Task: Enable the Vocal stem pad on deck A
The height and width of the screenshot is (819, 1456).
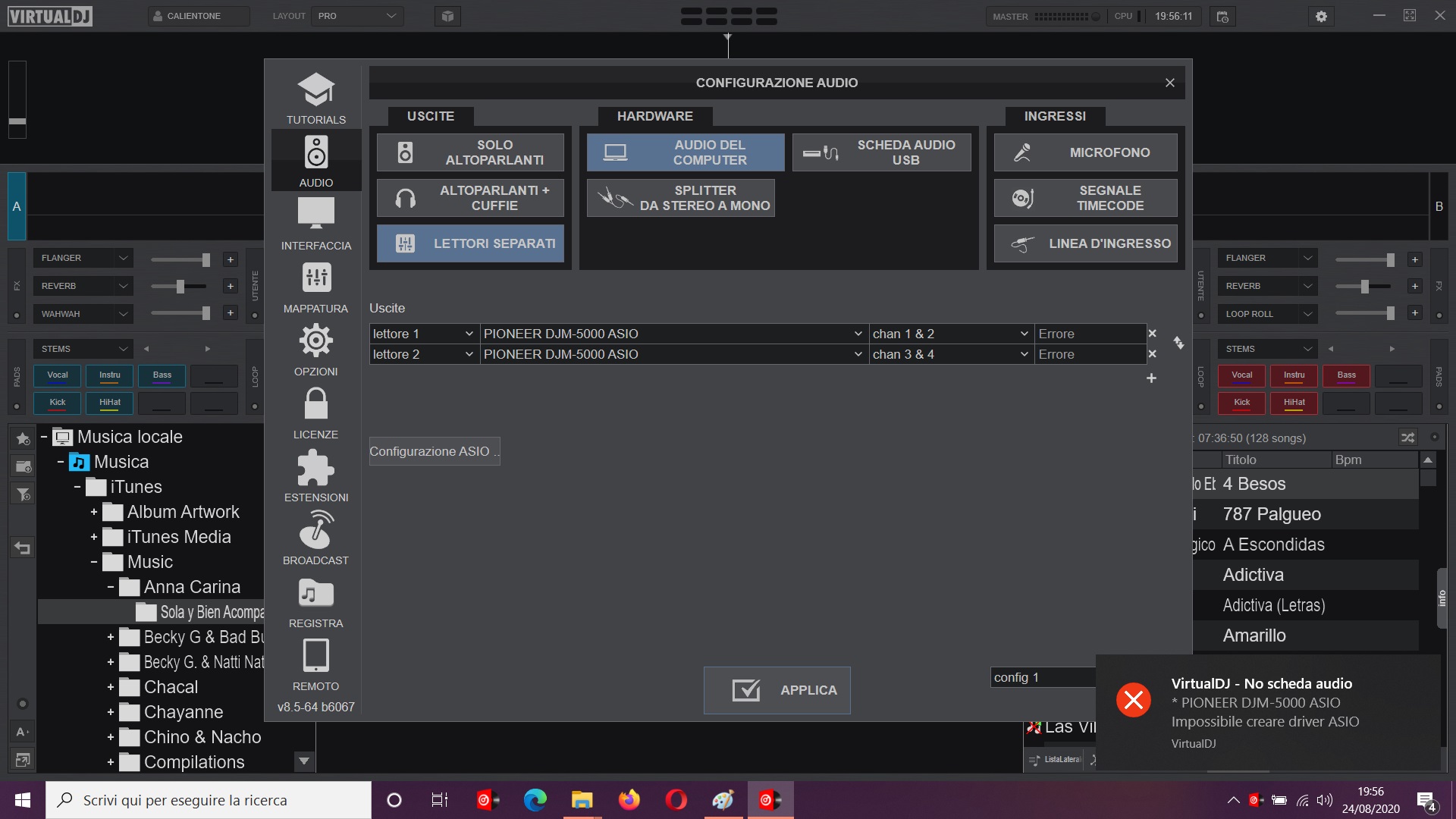Action: [58, 375]
